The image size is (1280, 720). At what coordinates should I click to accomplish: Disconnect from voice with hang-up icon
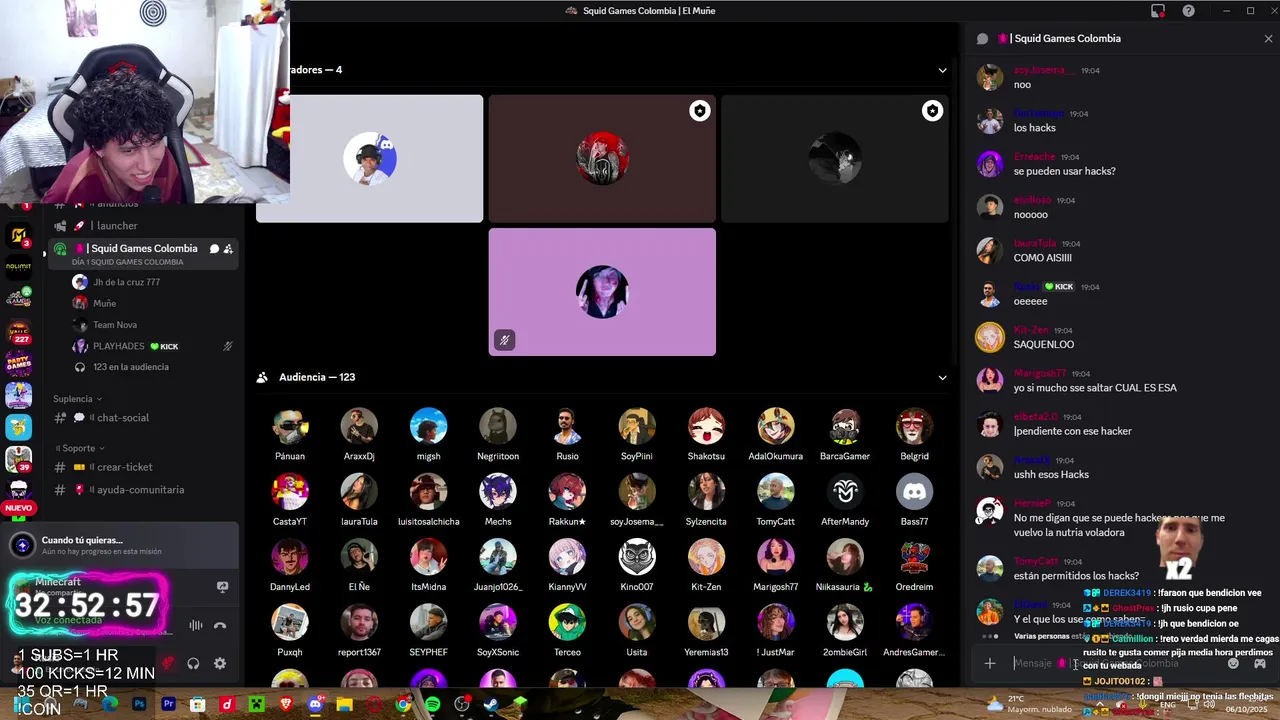[220, 626]
